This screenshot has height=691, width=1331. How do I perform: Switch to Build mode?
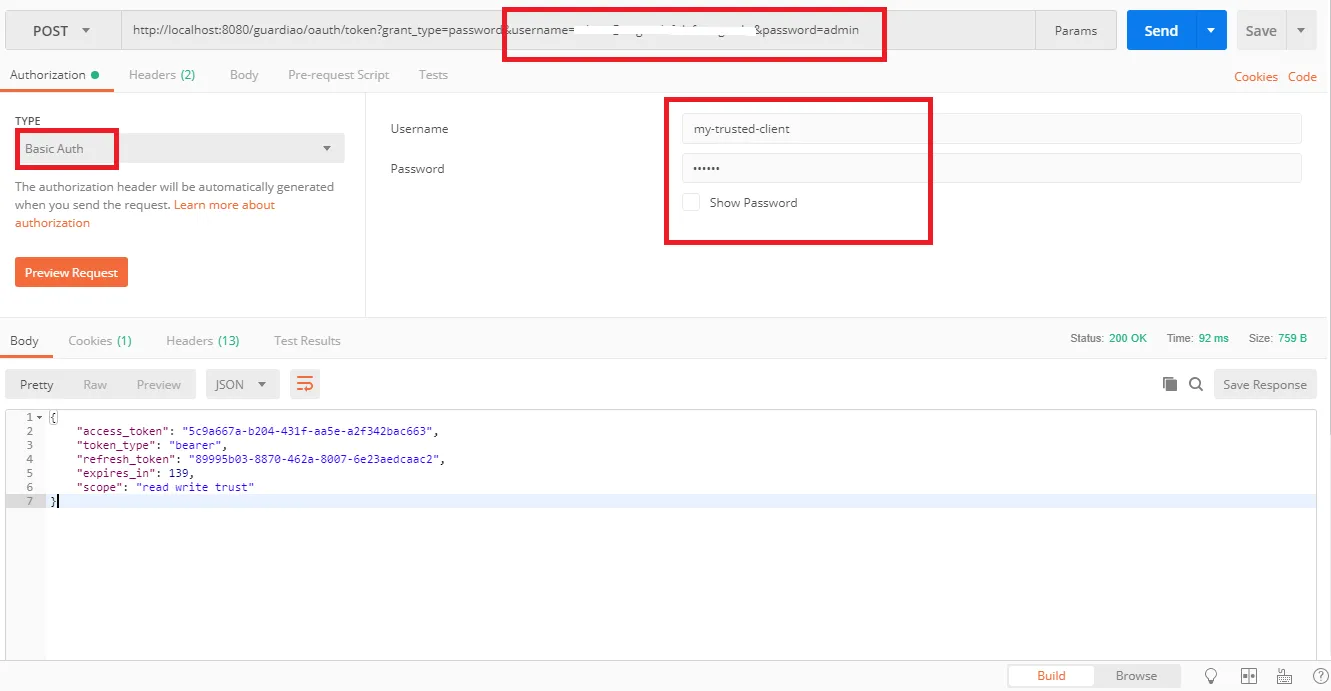pos(1051,676)
